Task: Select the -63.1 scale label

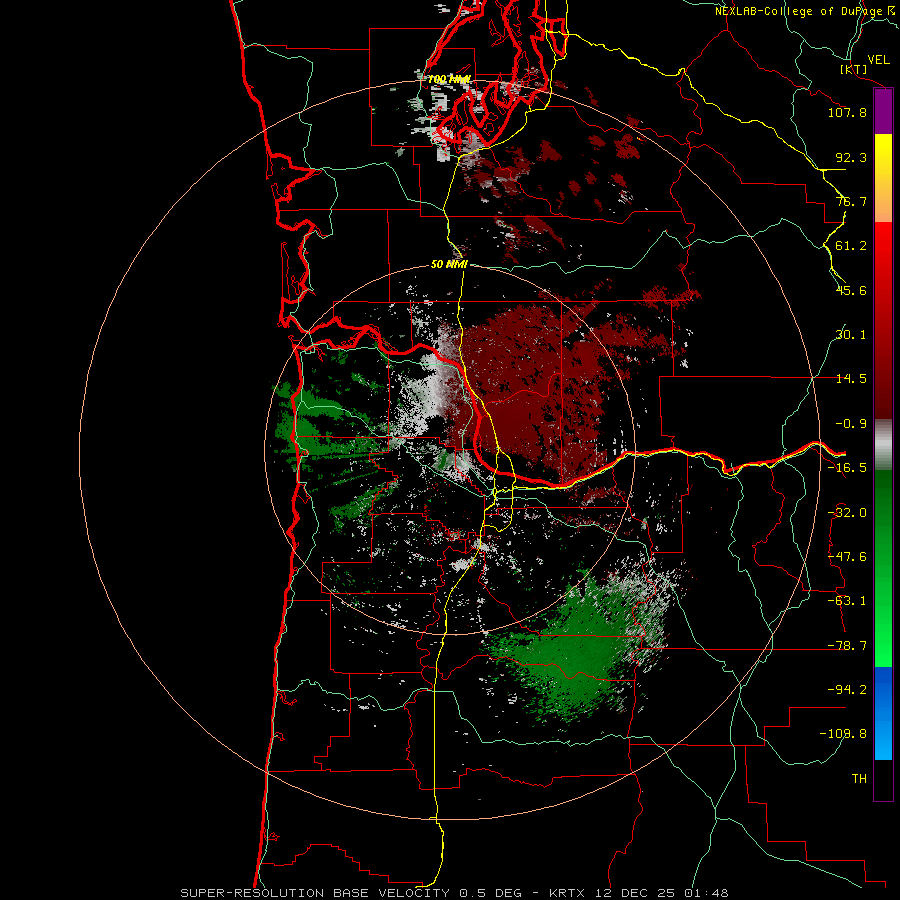Action: pos(847,601)
